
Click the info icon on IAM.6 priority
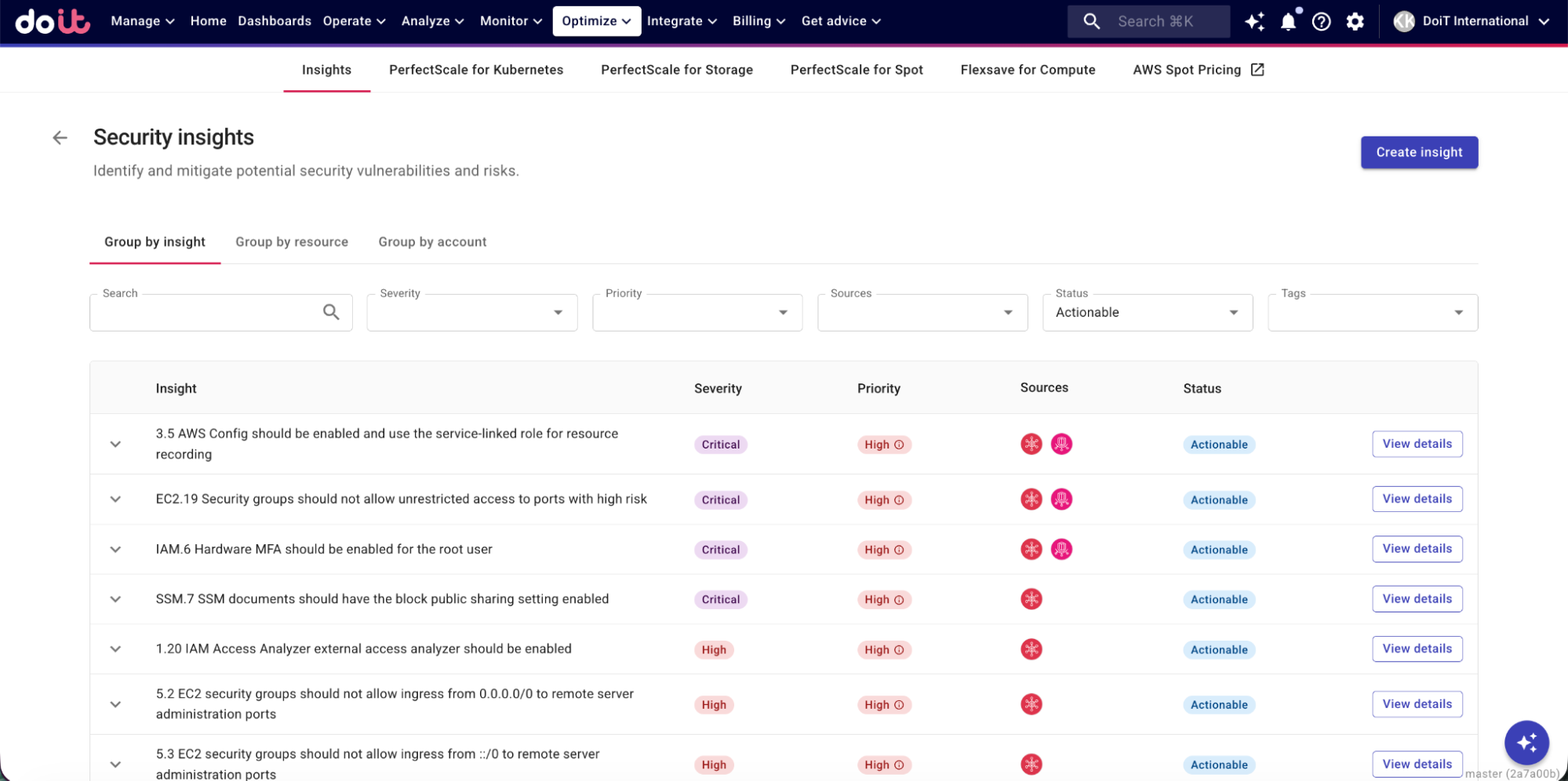coord(899,550)
